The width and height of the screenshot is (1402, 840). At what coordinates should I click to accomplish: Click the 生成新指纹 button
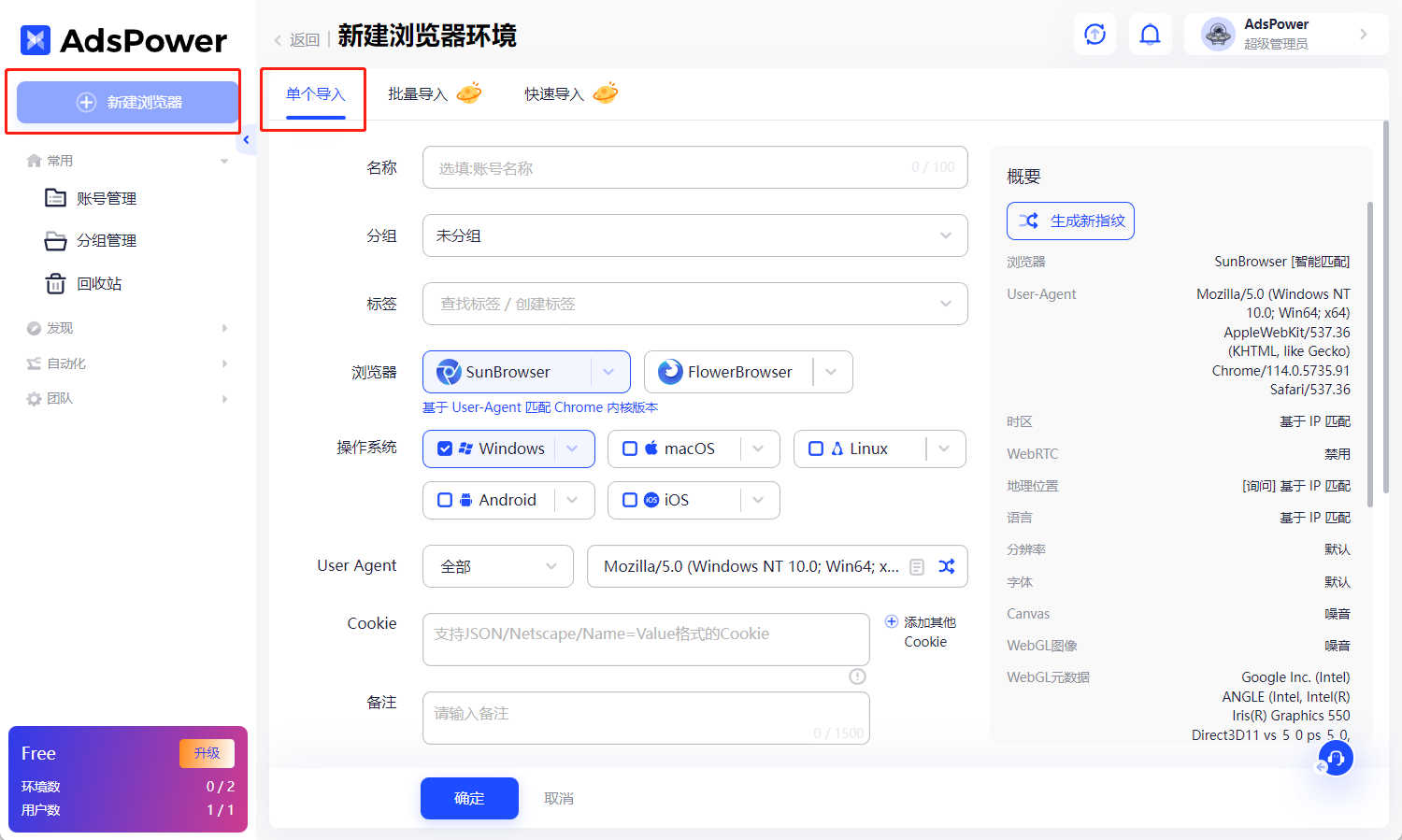pos(1070,221)
